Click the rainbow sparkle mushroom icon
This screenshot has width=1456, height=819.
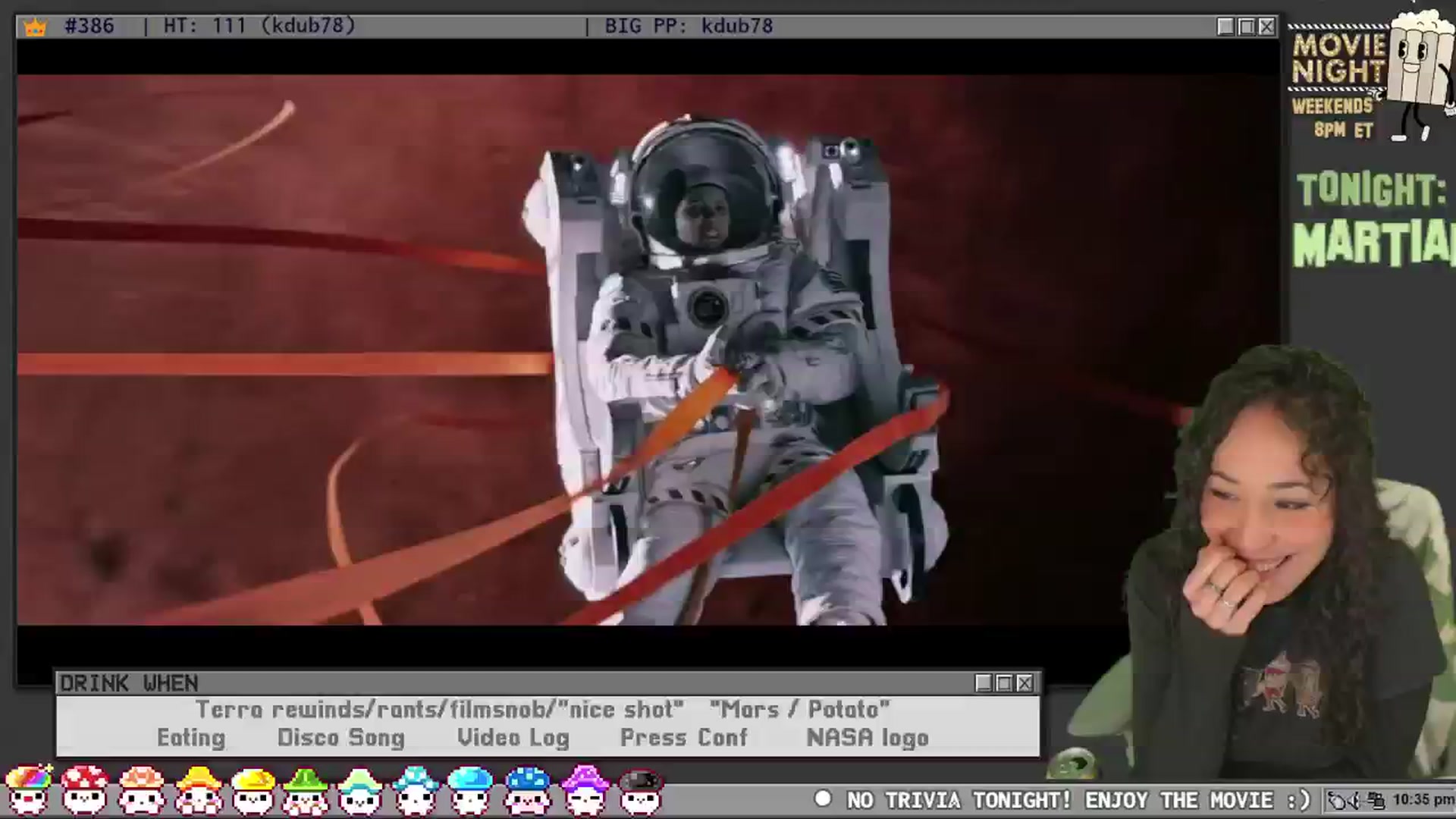point(29,790)
